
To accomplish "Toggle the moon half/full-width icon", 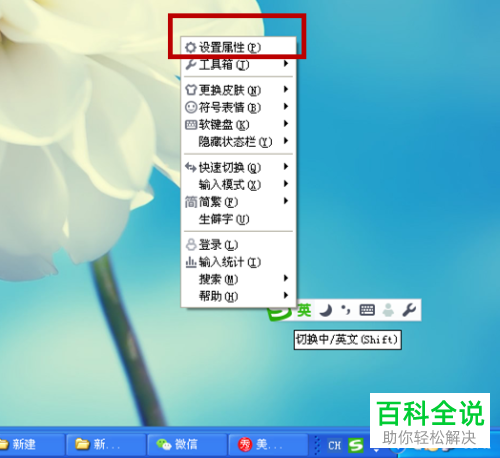I will [x=326, y=310].
